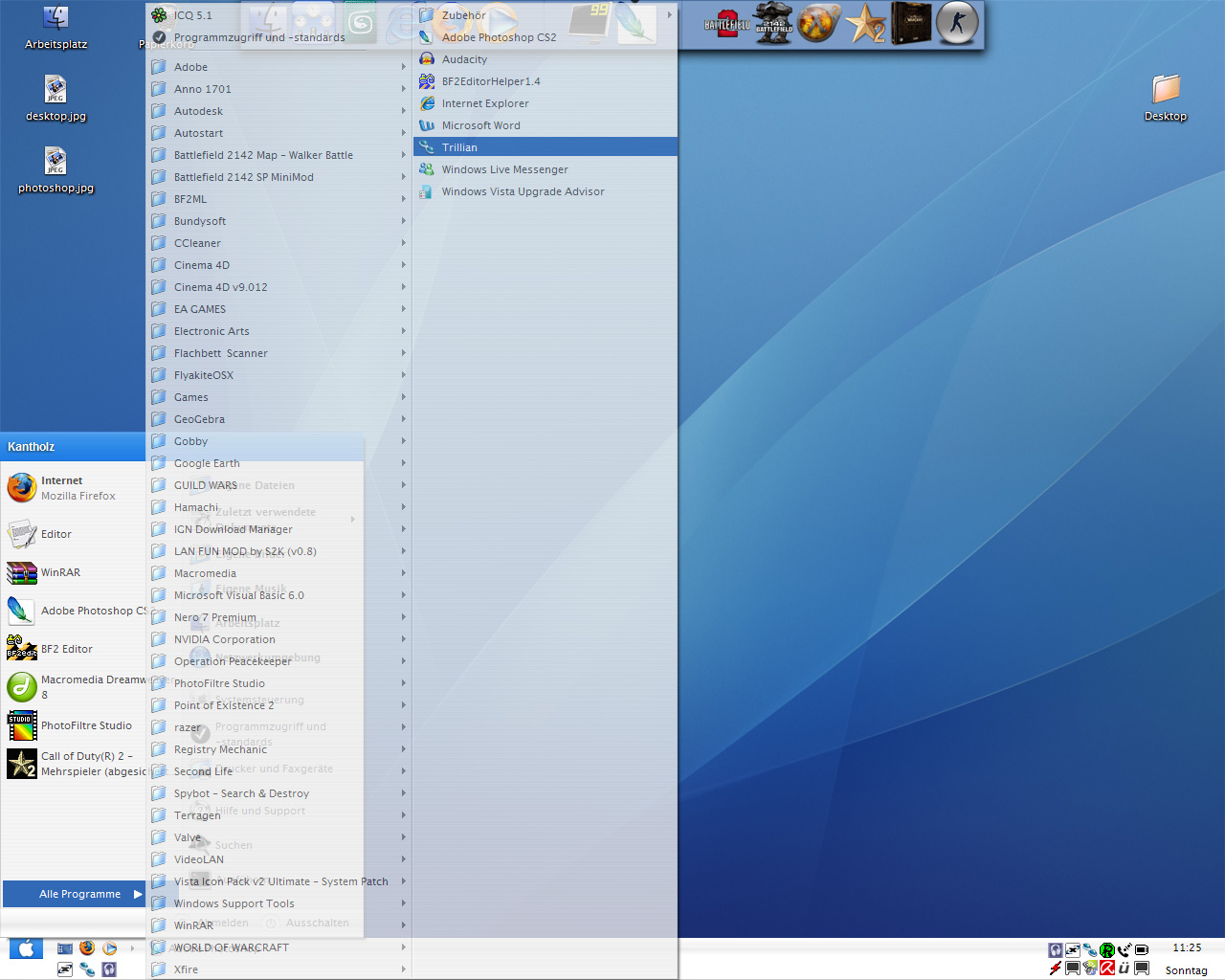The image size is (1225, 980).
Task: Expand the Spybot - Search & Destroy folder
Action: [278, 793]
